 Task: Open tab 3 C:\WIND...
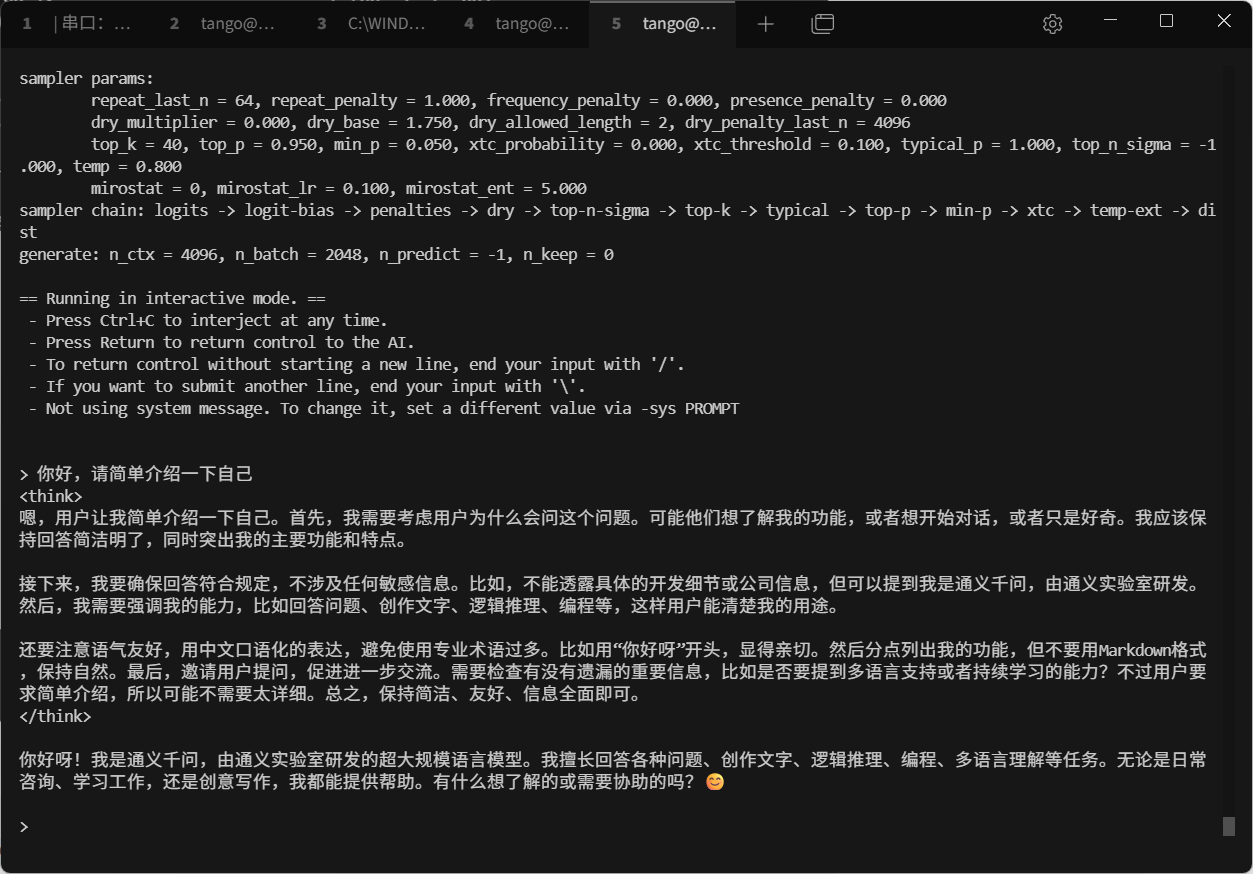370,24
